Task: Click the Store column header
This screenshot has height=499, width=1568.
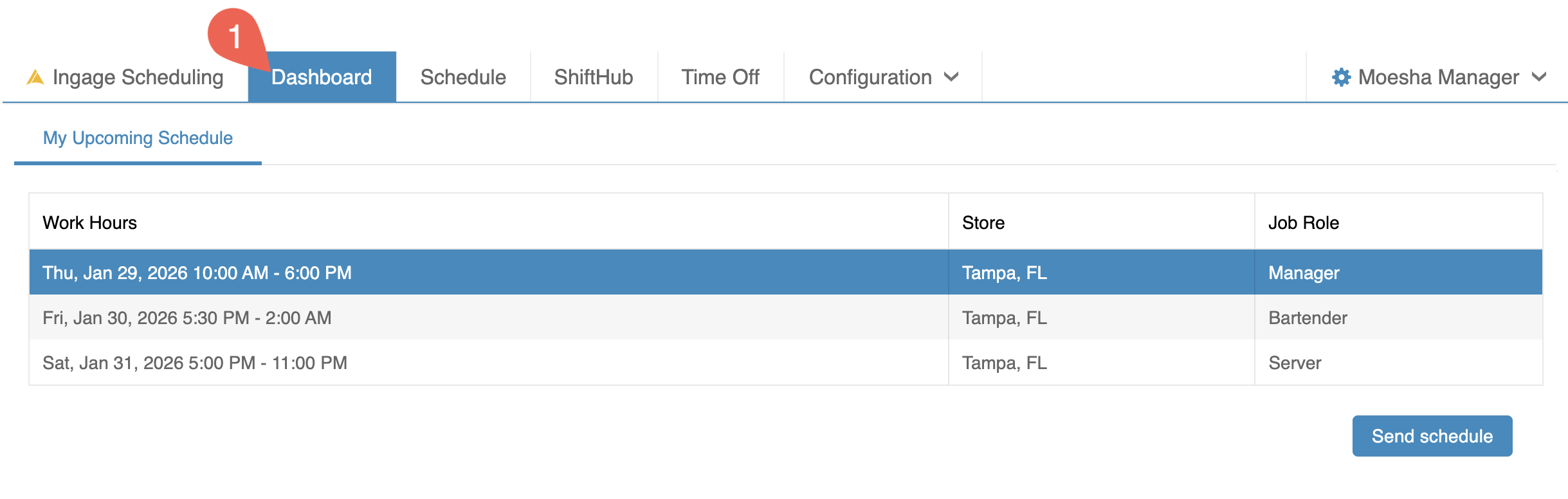Action: pyautogui.click(x=983, y=222)
